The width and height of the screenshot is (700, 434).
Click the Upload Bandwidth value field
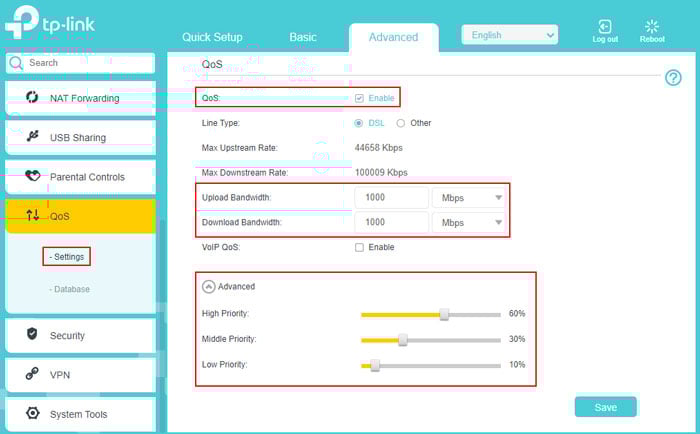coord(392,198)
